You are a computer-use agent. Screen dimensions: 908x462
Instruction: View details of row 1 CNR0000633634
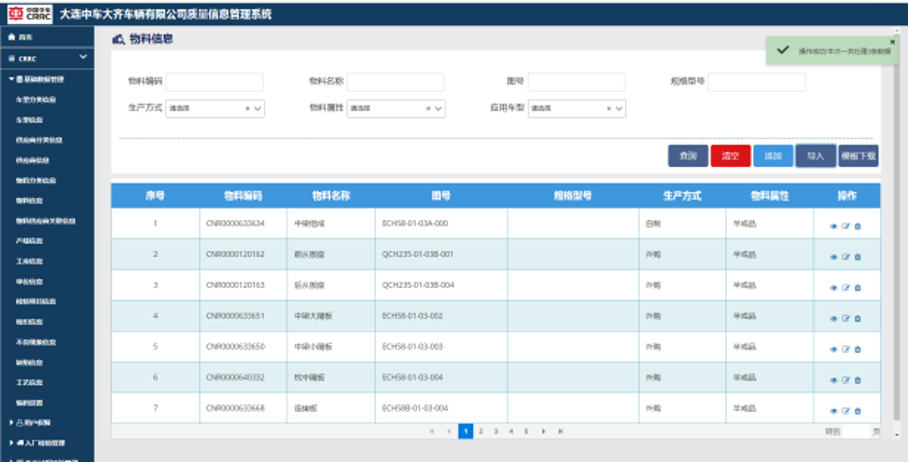coord(834,226)
